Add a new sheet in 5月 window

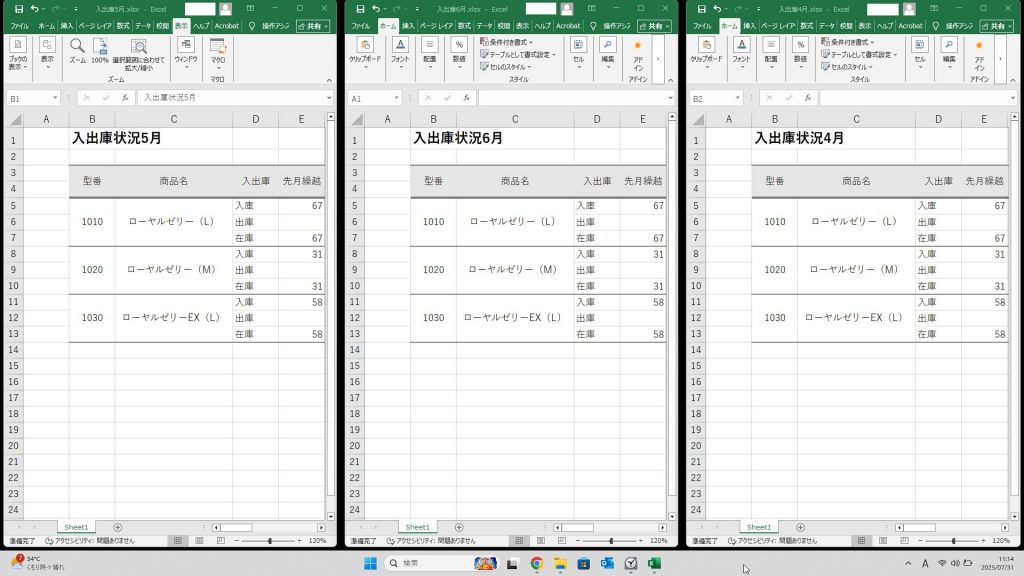pos(118,527)
